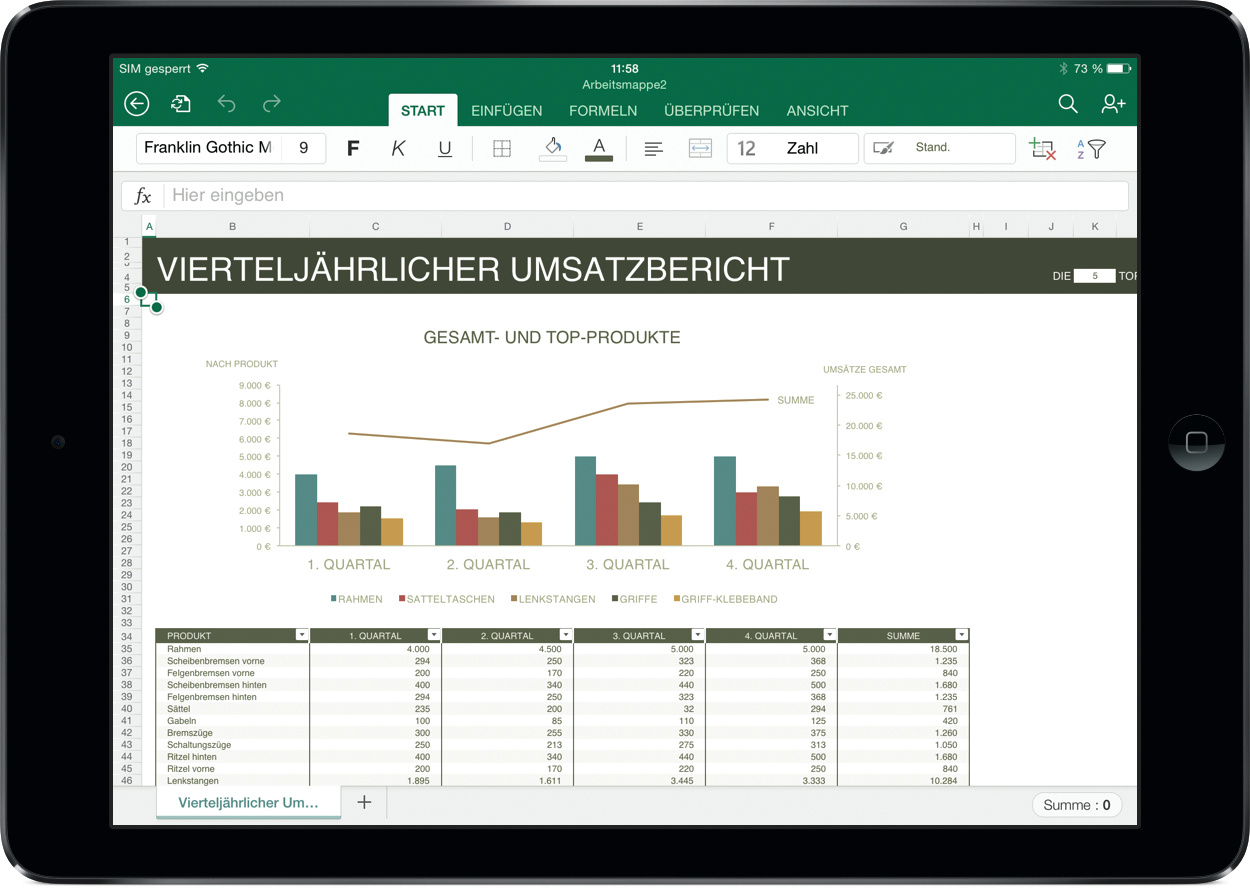The height and width of the screenshot is (888, 1250).
Task: Open Franklin Gothic font name box
Action: pos(208,148)
